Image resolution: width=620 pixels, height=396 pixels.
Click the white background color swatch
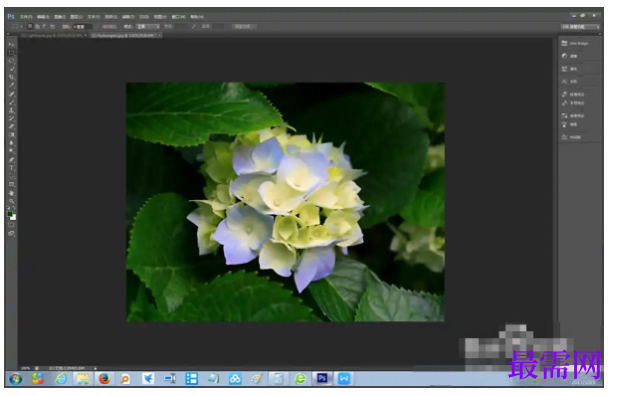click(13, 217)
